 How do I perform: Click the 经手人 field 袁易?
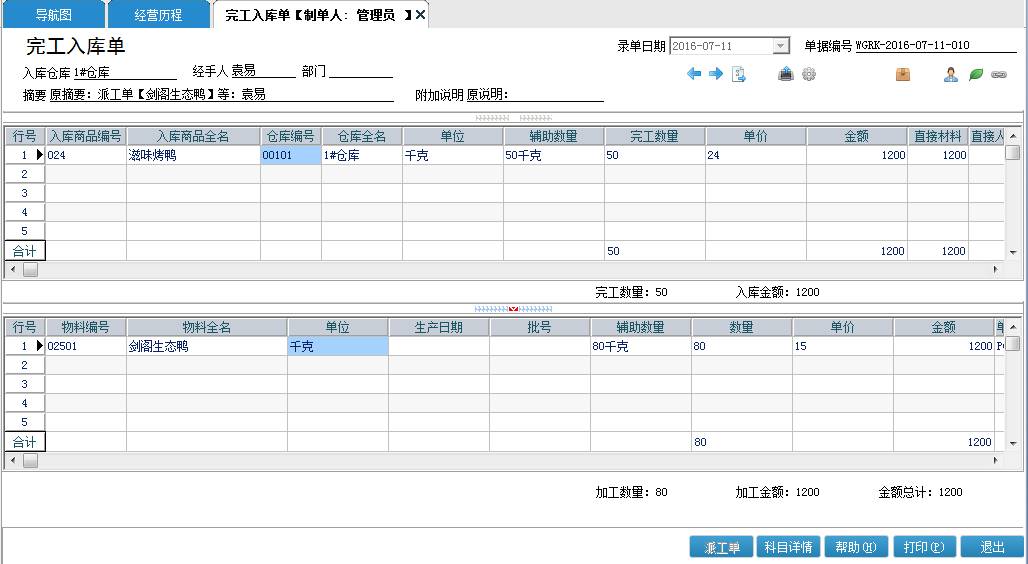tap(263, 71)
